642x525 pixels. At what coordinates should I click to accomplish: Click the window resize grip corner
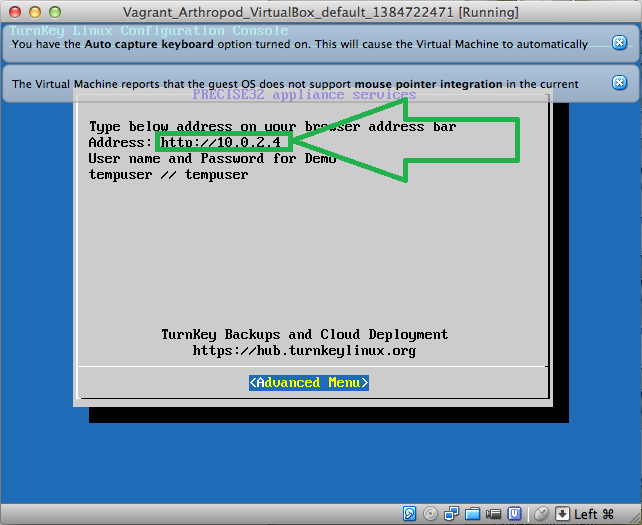click(x=636, y=519)
